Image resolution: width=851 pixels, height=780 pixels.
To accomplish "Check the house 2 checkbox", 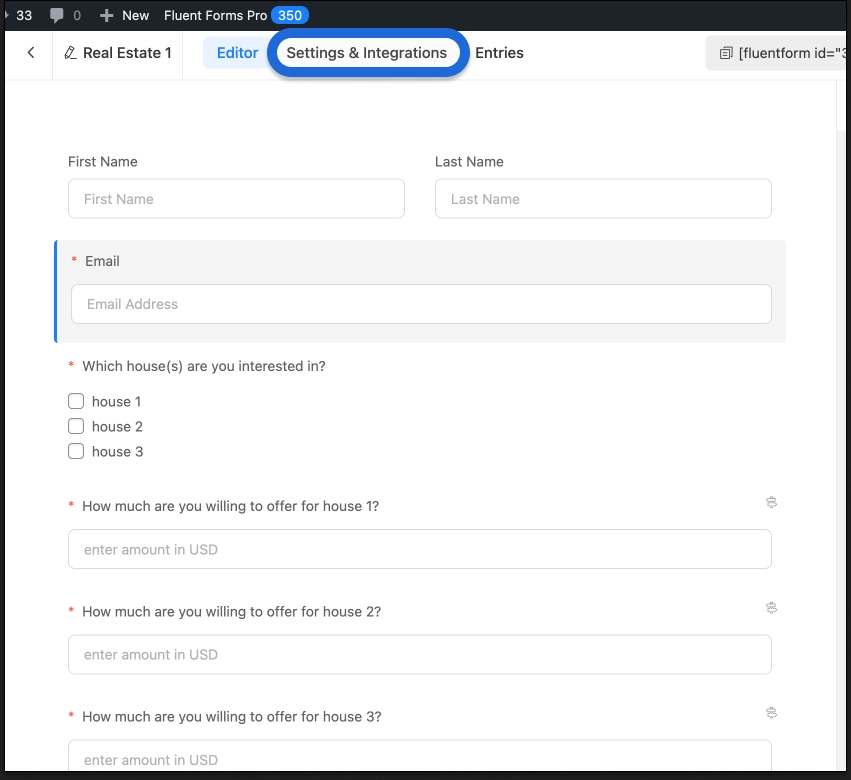I will pos(76,426).
